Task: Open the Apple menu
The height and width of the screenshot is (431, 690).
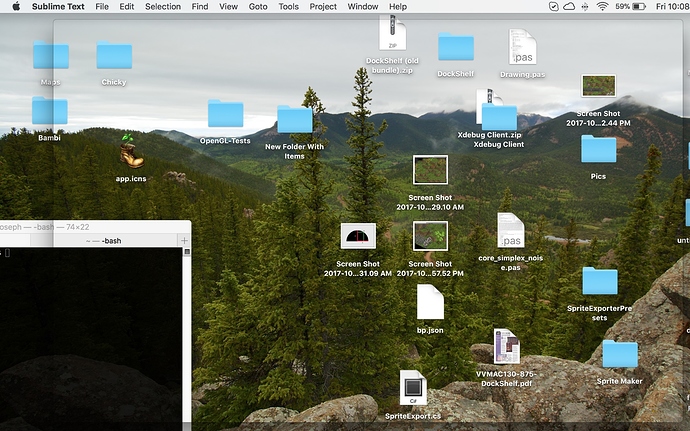Action: pos(15,7)
